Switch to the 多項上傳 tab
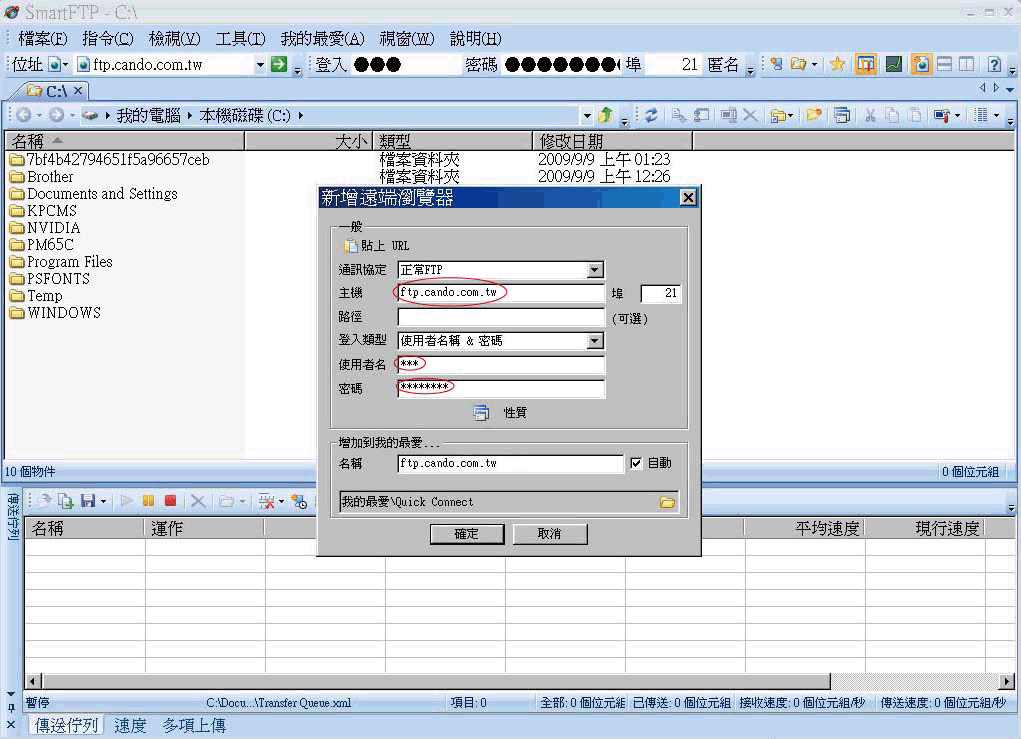 coord(194,725)
